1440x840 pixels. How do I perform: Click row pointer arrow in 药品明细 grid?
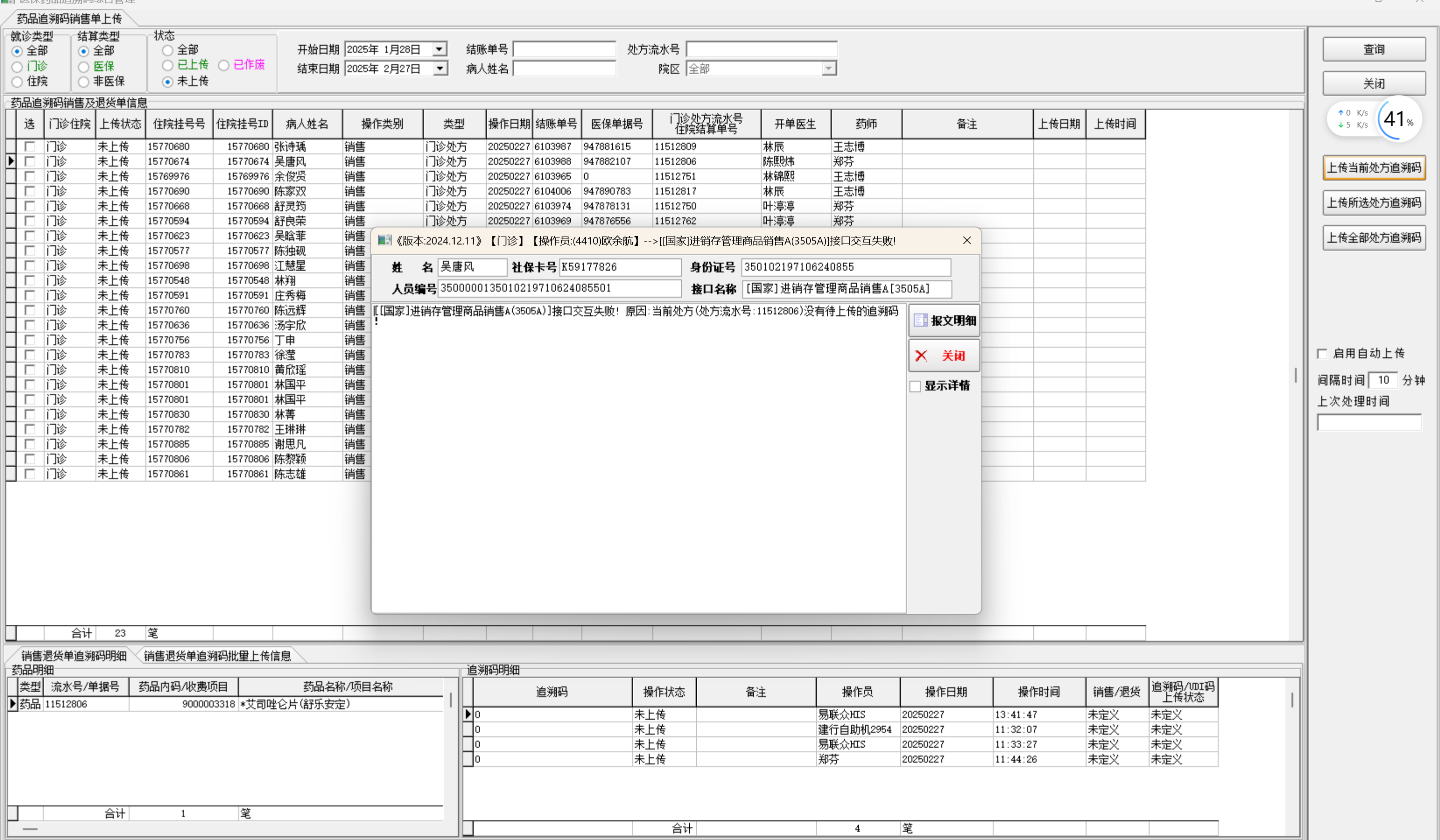coord(13,704)
